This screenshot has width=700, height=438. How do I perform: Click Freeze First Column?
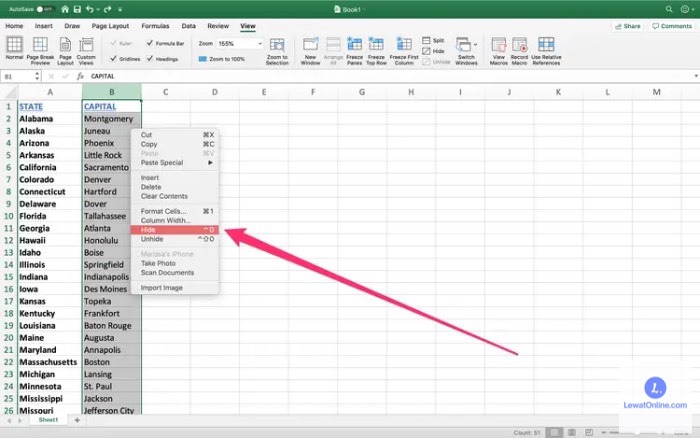(404, 50)
